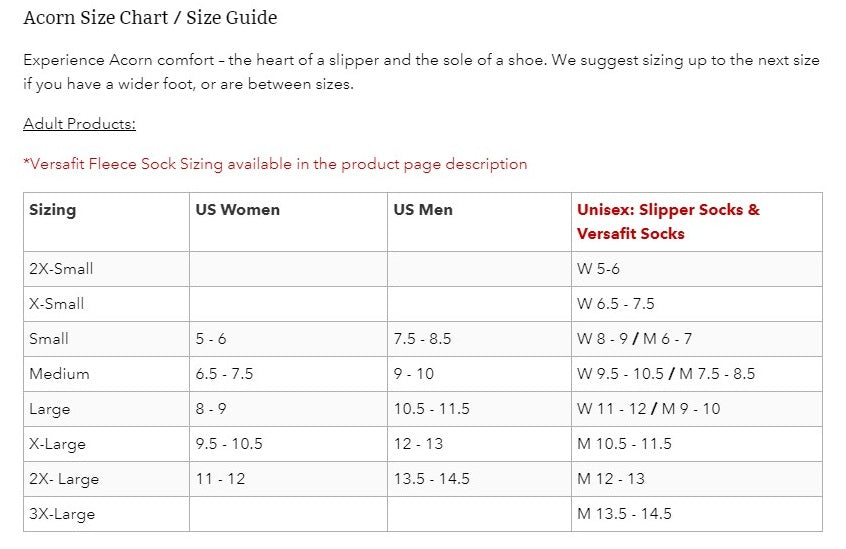Click the Unisex Slipper Socks & Versafit Socks header

click(x=668, y=221)
